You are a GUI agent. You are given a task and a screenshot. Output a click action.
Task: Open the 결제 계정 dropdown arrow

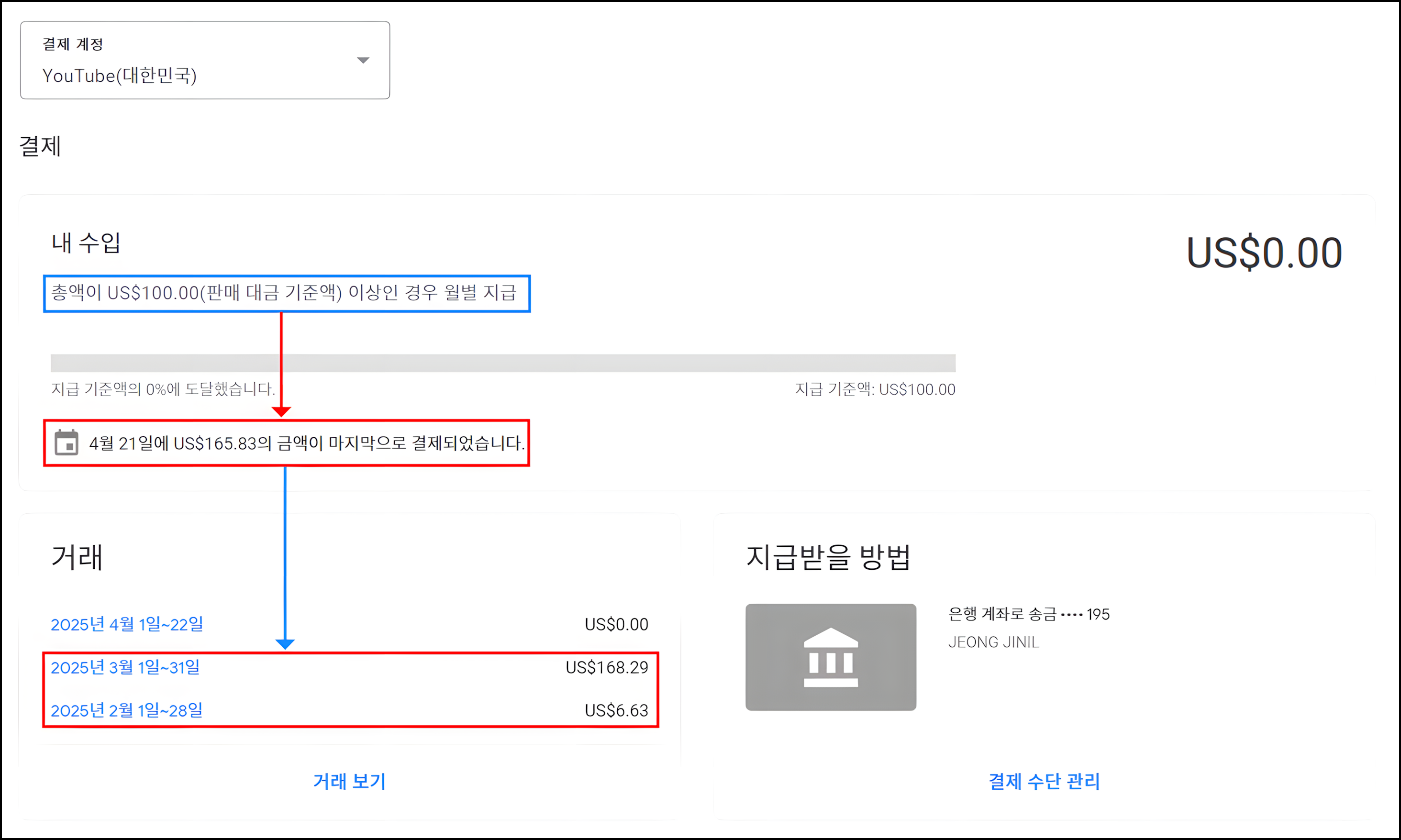pyautogui.click(x=363, y=60)
